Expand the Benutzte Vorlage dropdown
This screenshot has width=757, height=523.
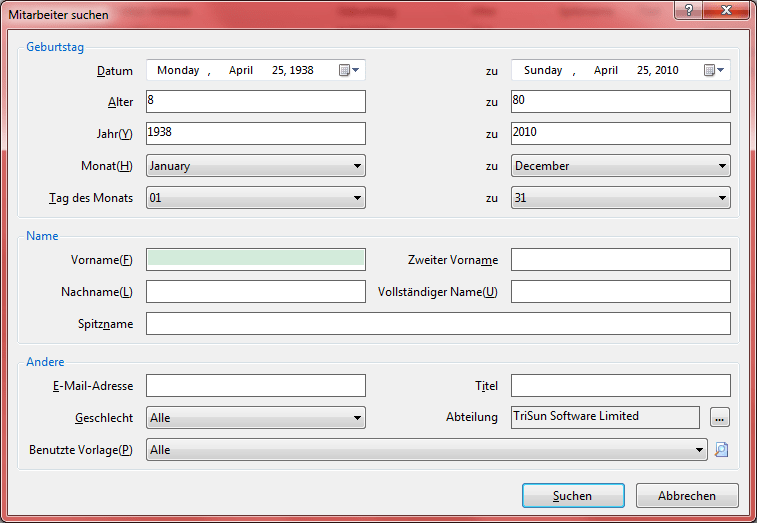(427, 450)
